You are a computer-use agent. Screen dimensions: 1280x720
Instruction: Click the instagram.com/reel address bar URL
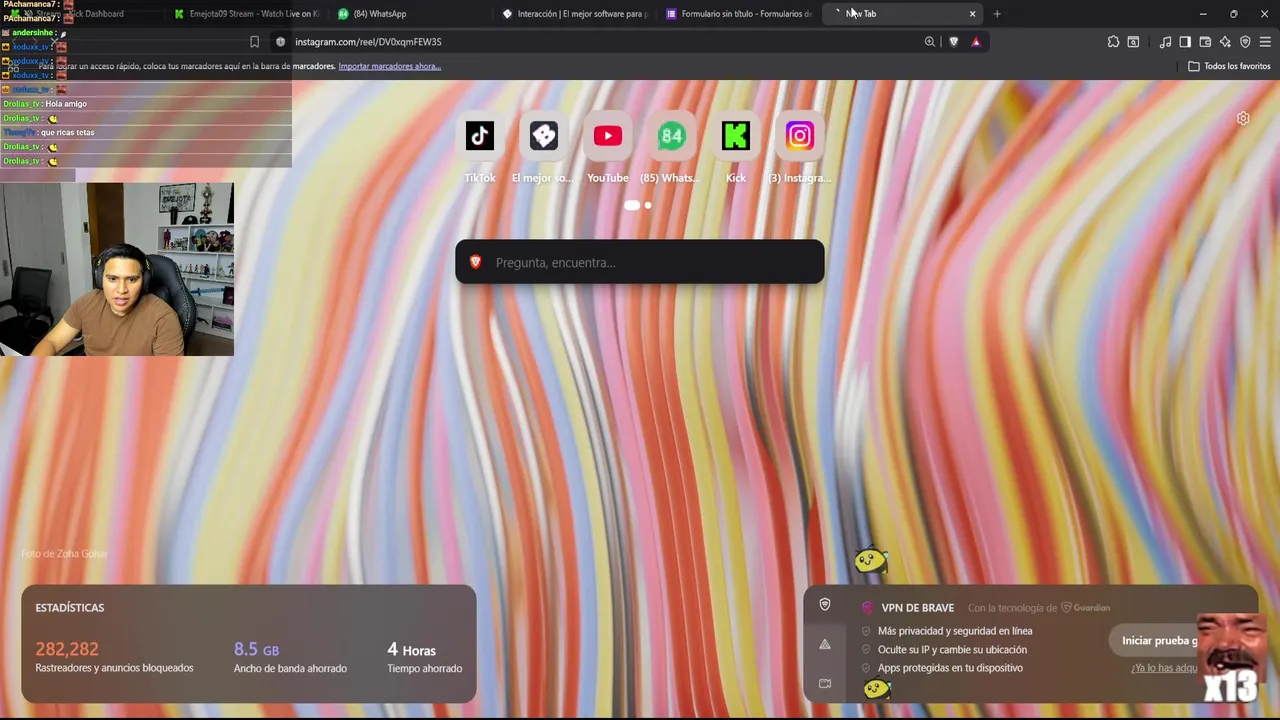pos(368,42)
